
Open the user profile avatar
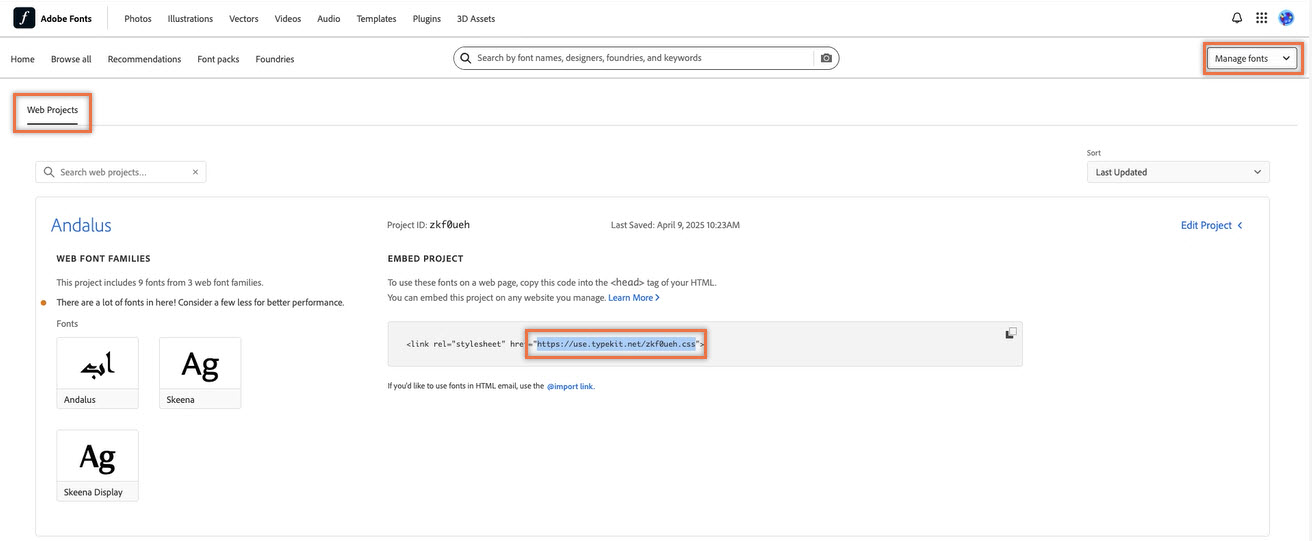click(1286, 18)
